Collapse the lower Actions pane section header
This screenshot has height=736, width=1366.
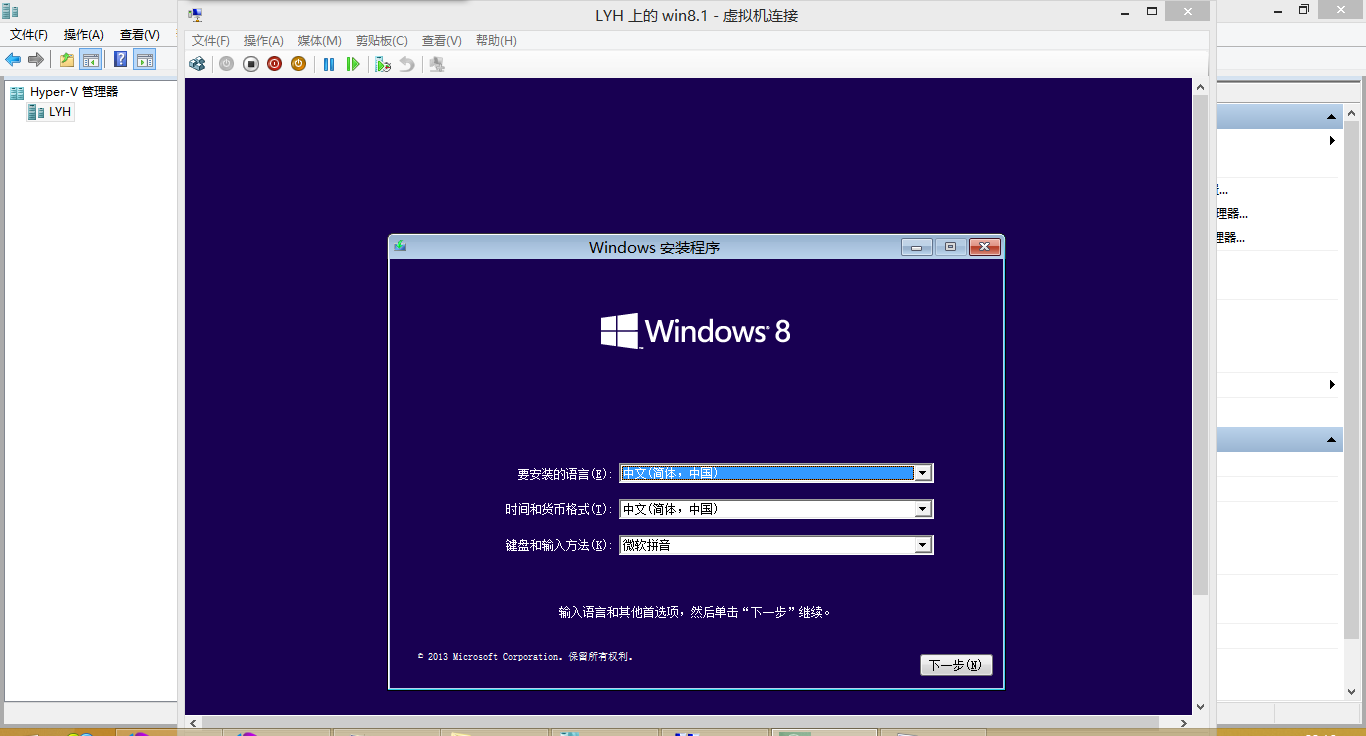click(x=1333, y=440)
